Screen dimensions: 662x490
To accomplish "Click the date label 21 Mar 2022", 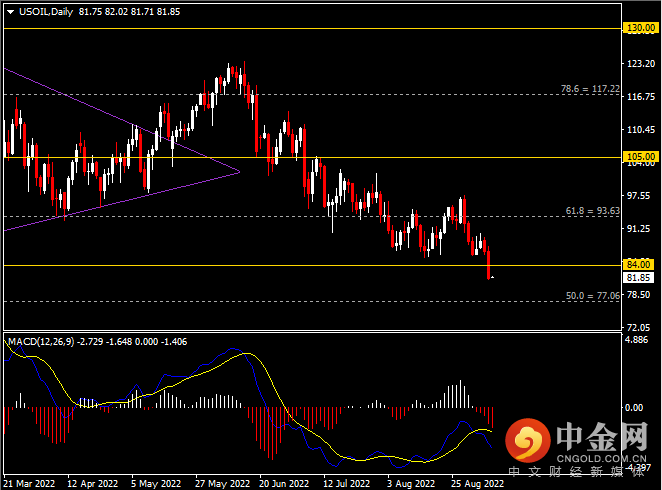I will 29,484.
